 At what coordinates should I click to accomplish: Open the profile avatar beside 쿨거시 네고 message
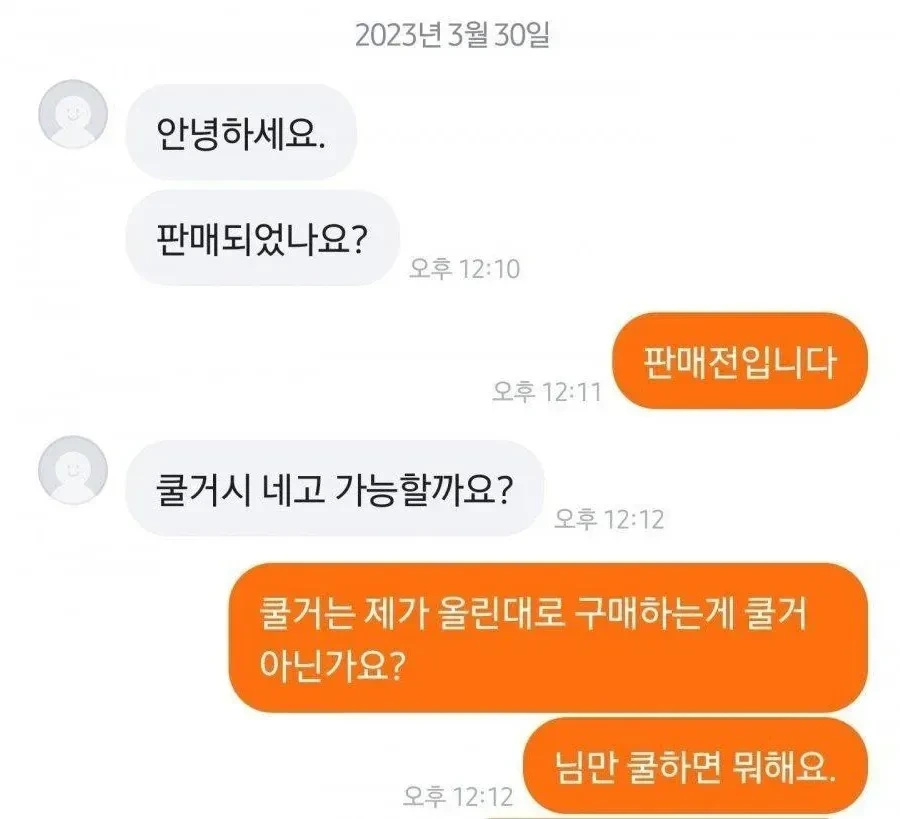(x=73, y=469)
